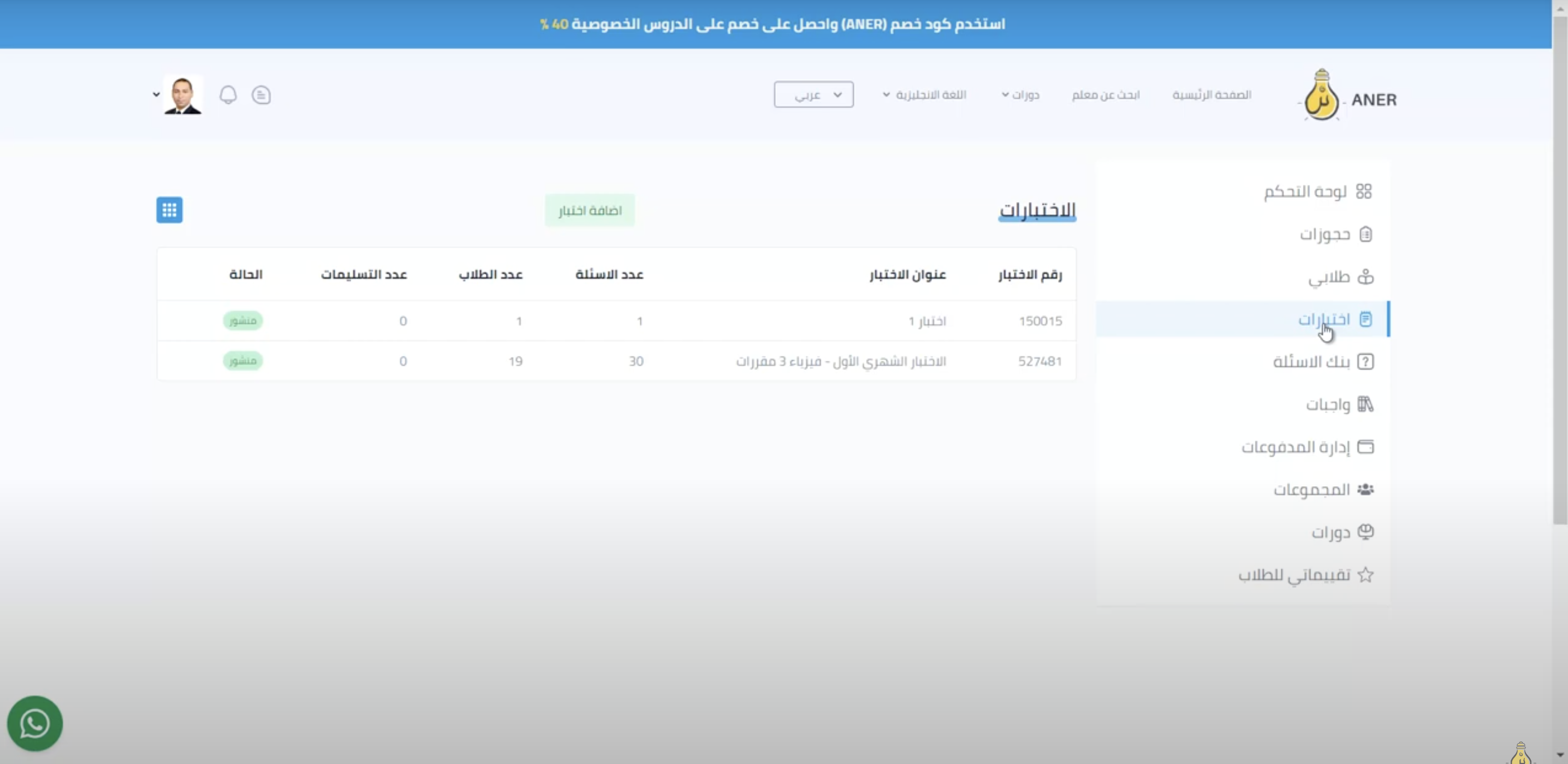Image resolution: width=1568 pixels, height=764 pixels.
Task: Click the عدد التسليمات column header
Action: (364, 274)
